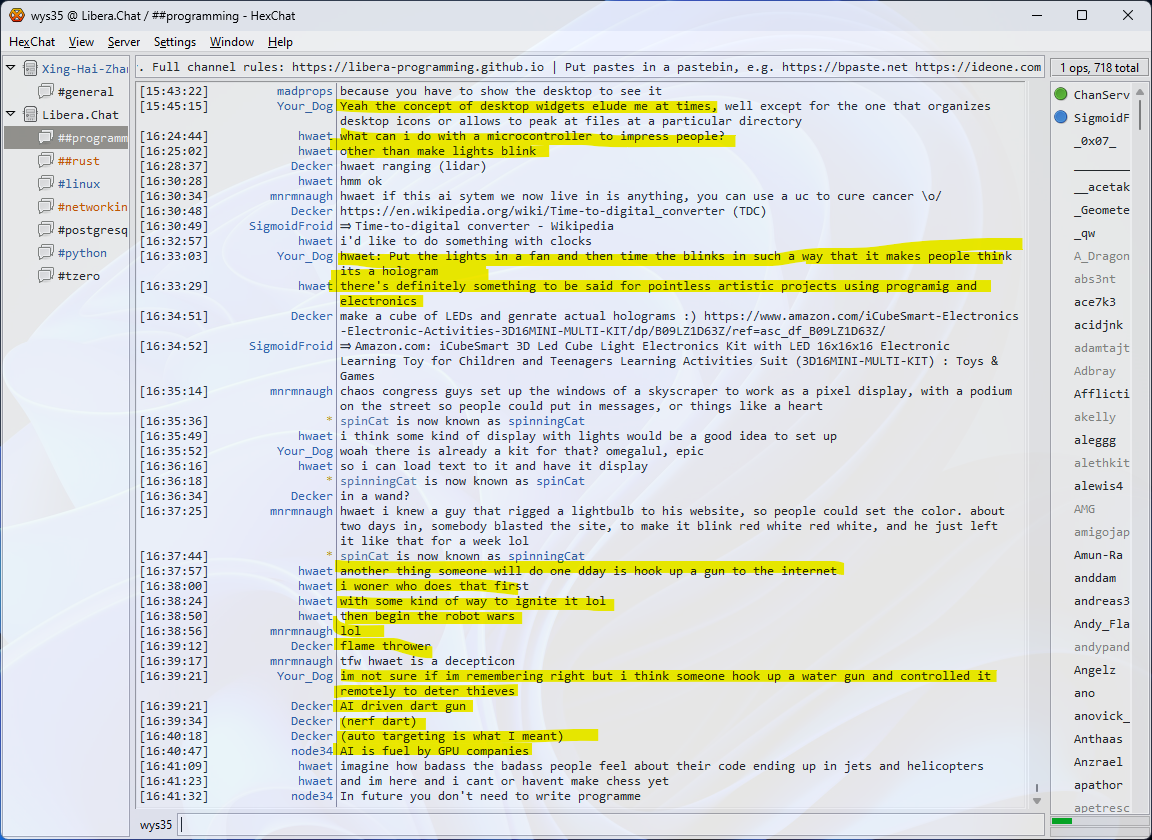Click the ##rust channel icon

45,161
